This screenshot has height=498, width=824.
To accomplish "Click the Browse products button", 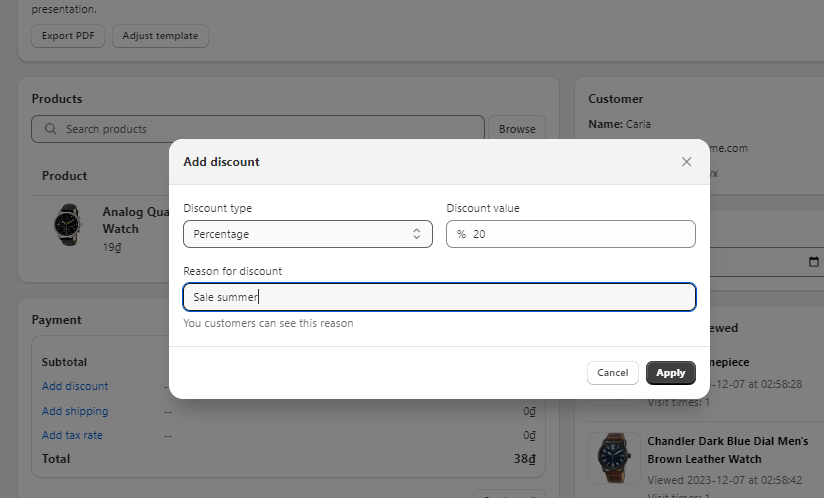I will click(517, 129).
